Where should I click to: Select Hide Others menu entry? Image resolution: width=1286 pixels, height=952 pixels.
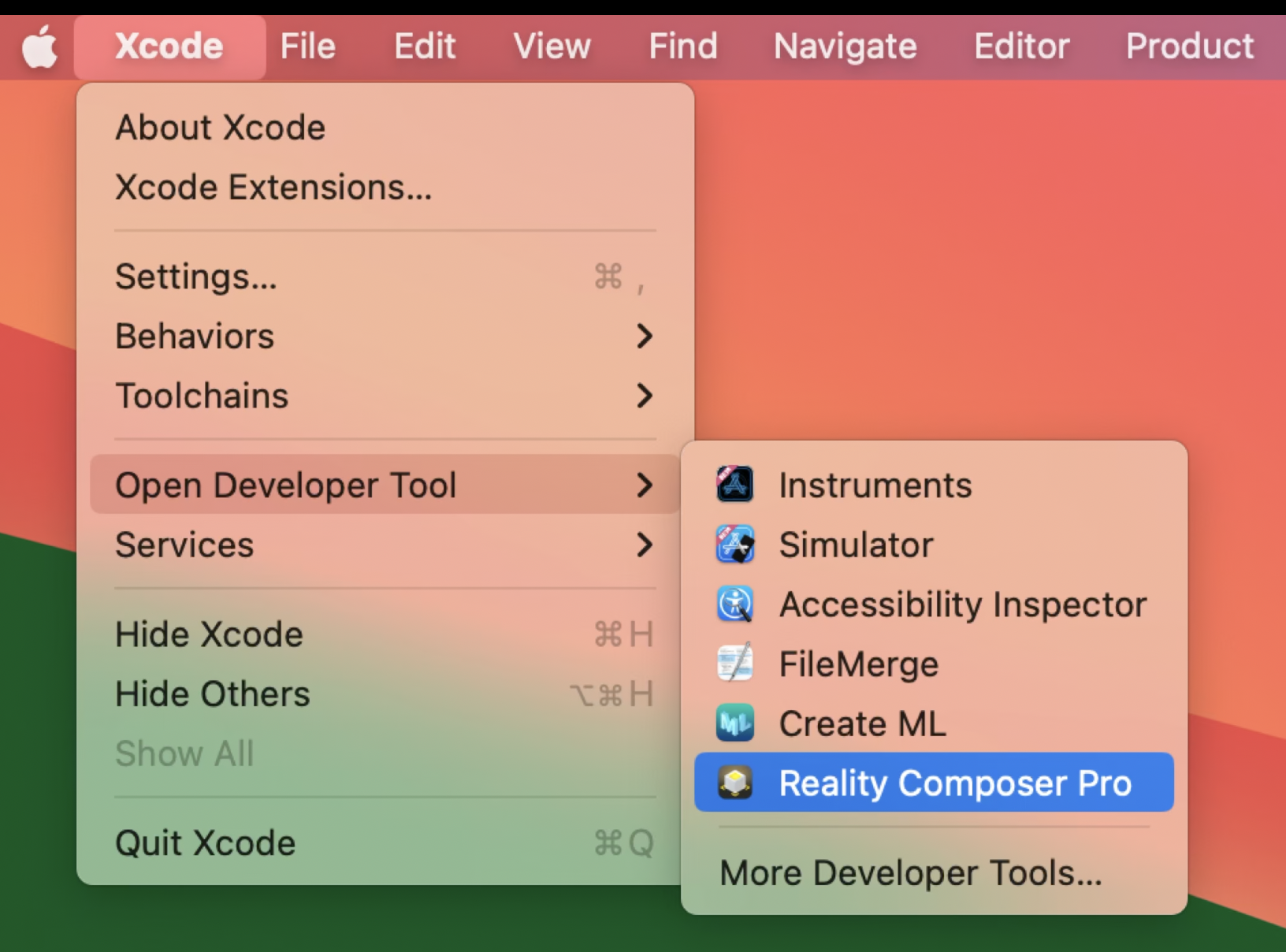click(213, 694)
